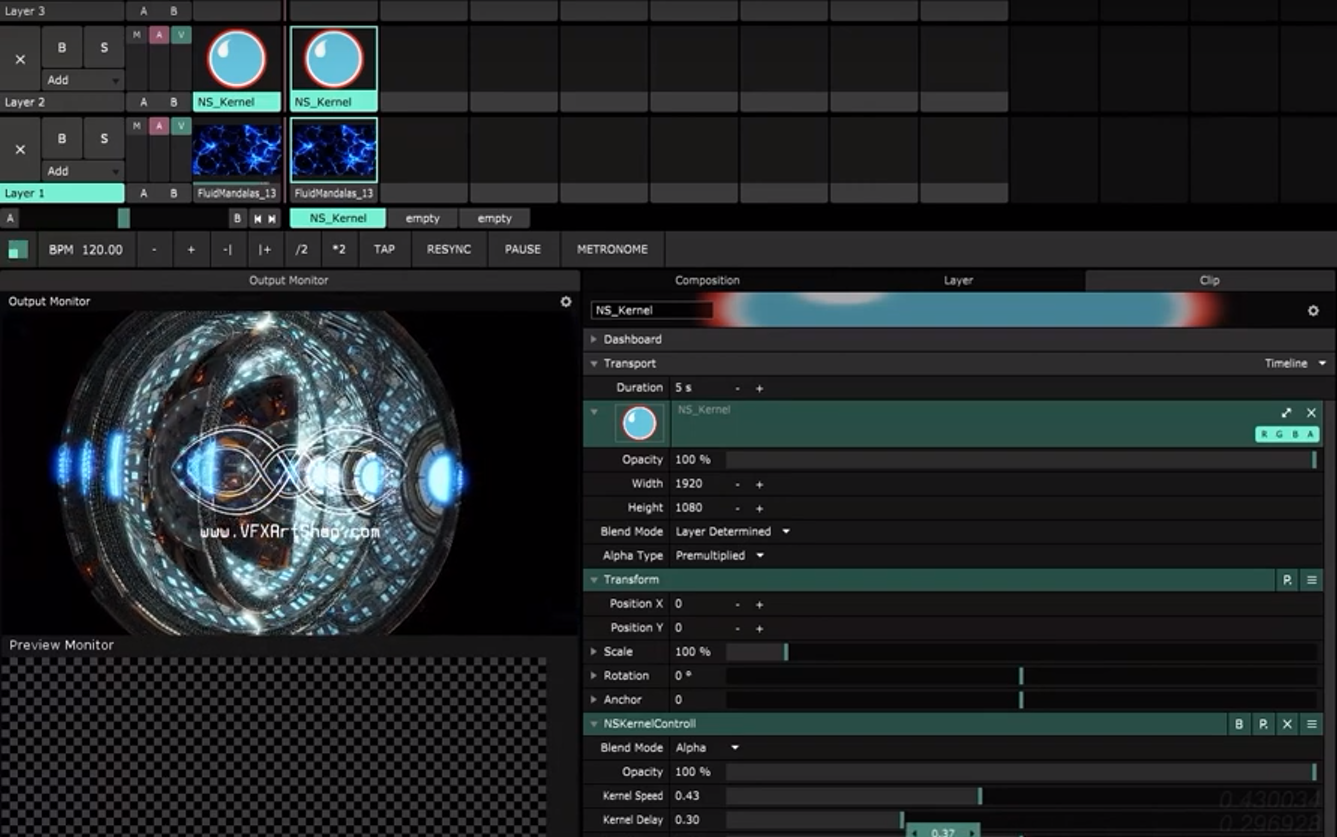Open clip panel settings gear

(1313, 311)
